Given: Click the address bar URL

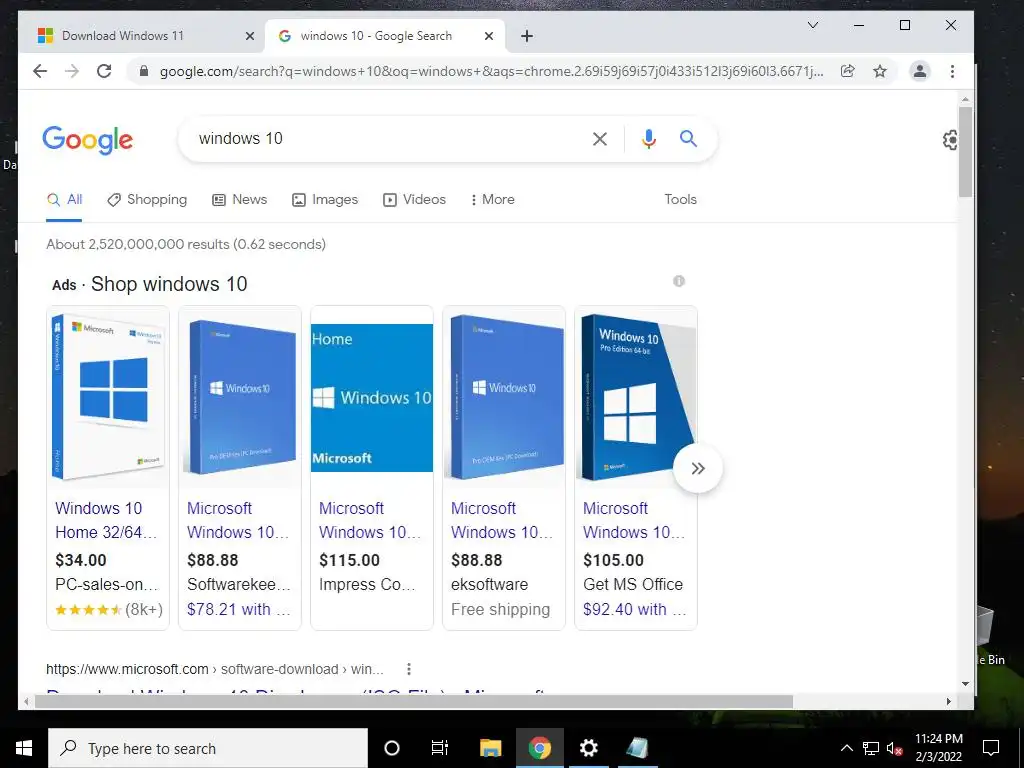Looking at the screenshot, I should tap(491, 71).
